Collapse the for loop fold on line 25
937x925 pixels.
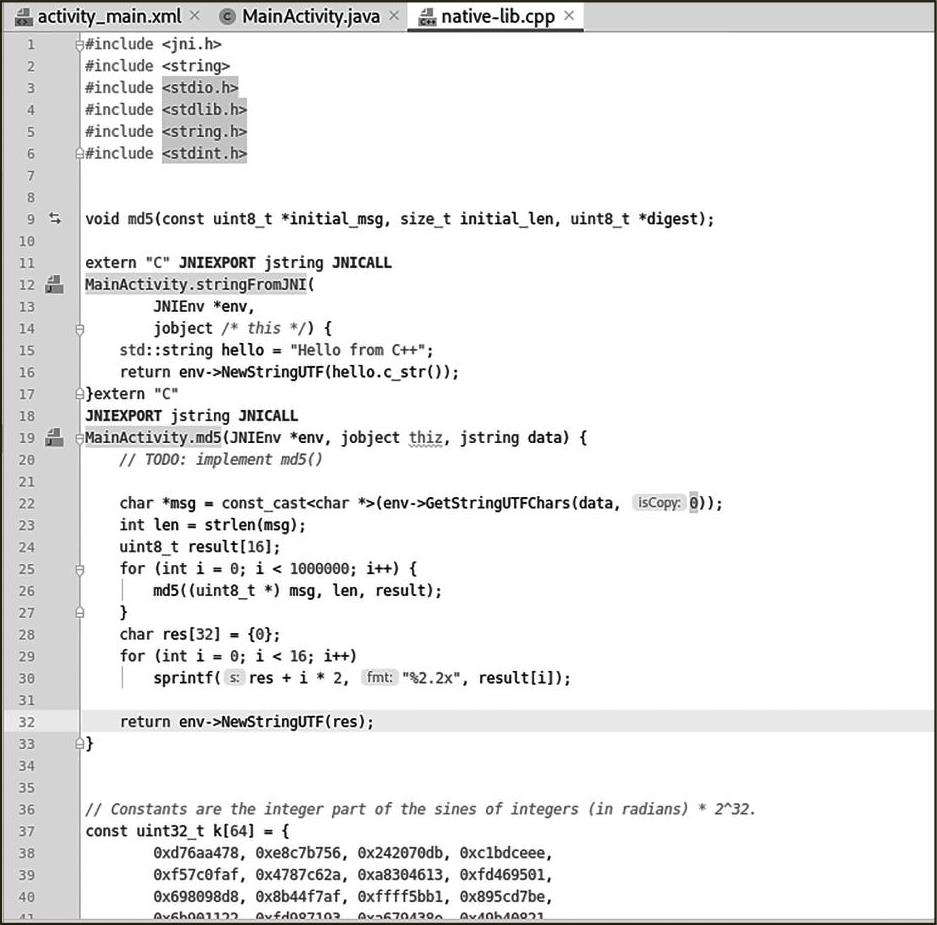tap(79, 569)
